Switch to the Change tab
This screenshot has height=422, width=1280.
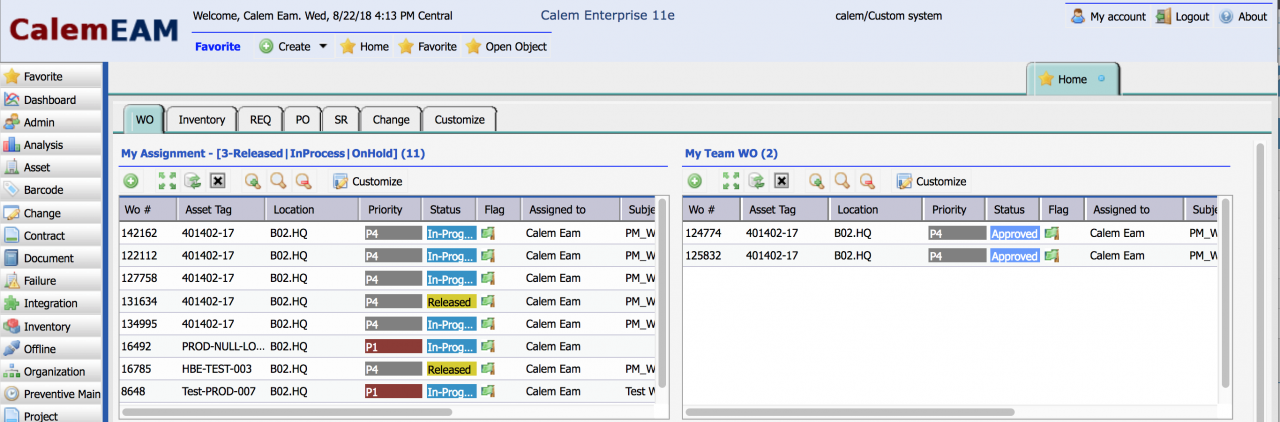[391, 119]
